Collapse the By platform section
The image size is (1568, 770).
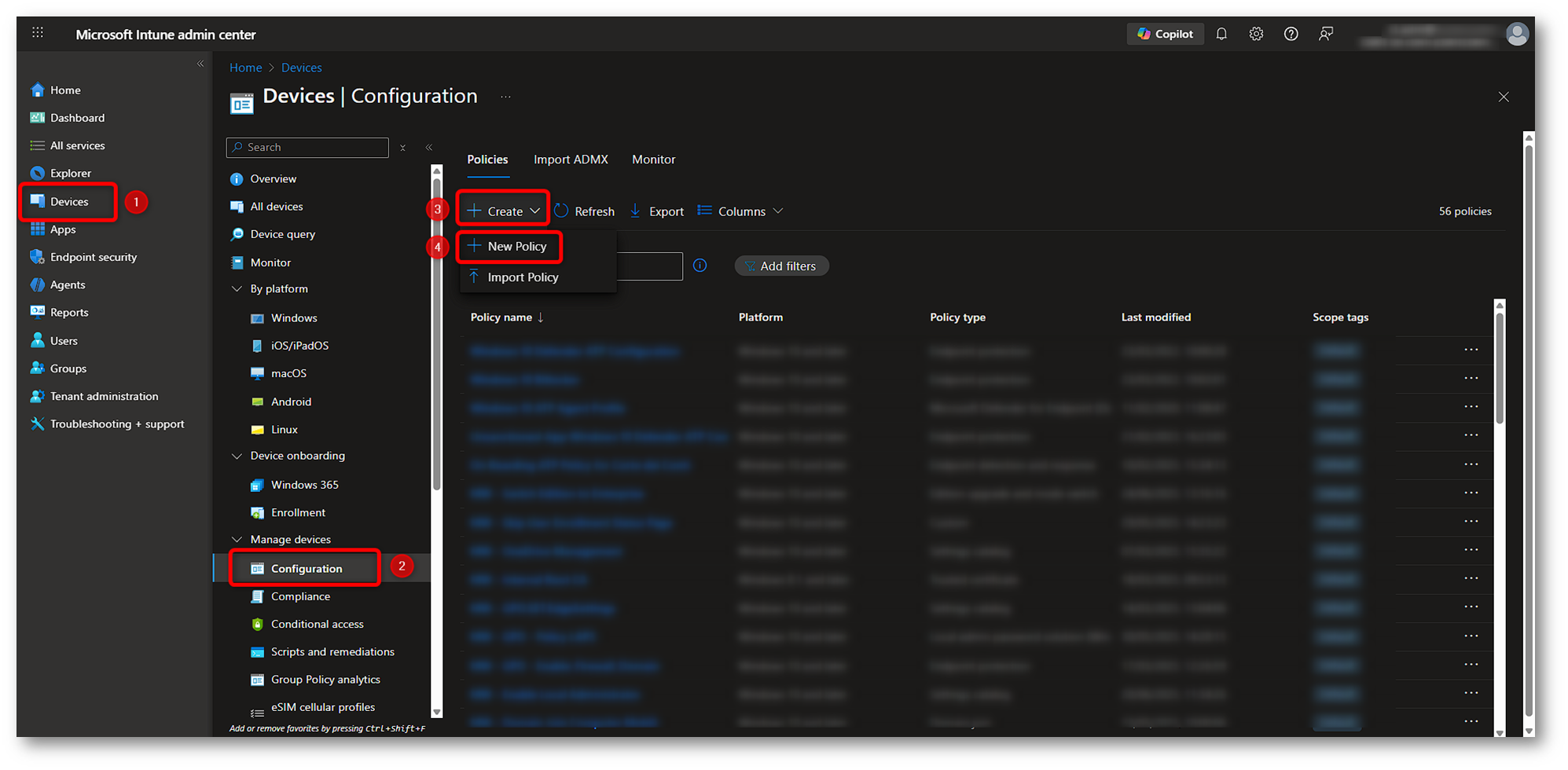237,289
